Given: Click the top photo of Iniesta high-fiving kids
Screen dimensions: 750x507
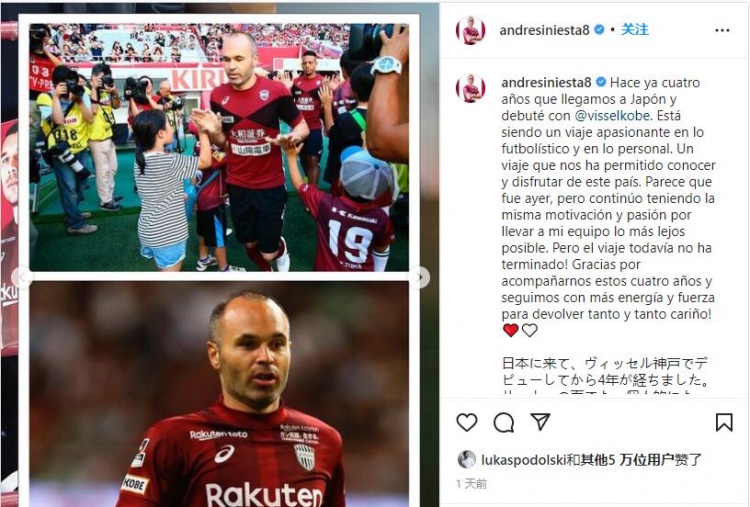Looking at the screenshot, I should coord(219,147).
